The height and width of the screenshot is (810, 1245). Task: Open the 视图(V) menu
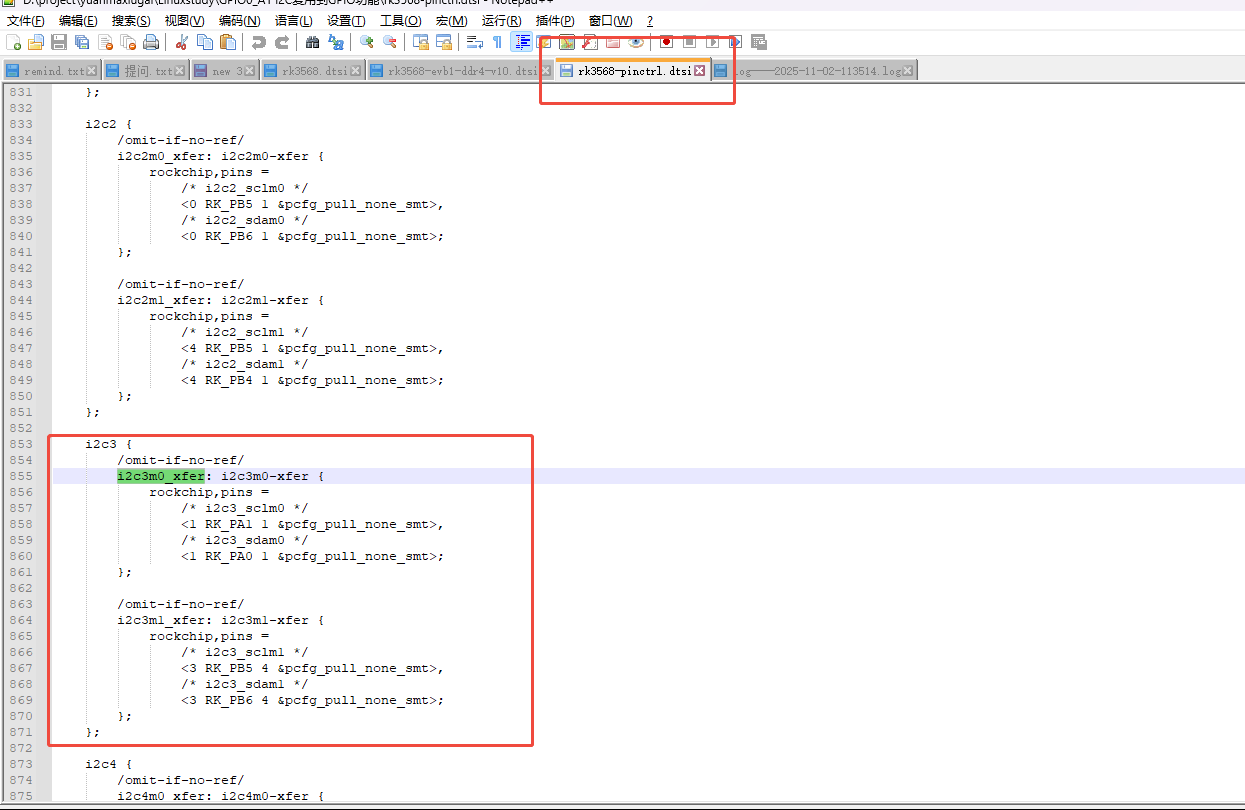184,21
